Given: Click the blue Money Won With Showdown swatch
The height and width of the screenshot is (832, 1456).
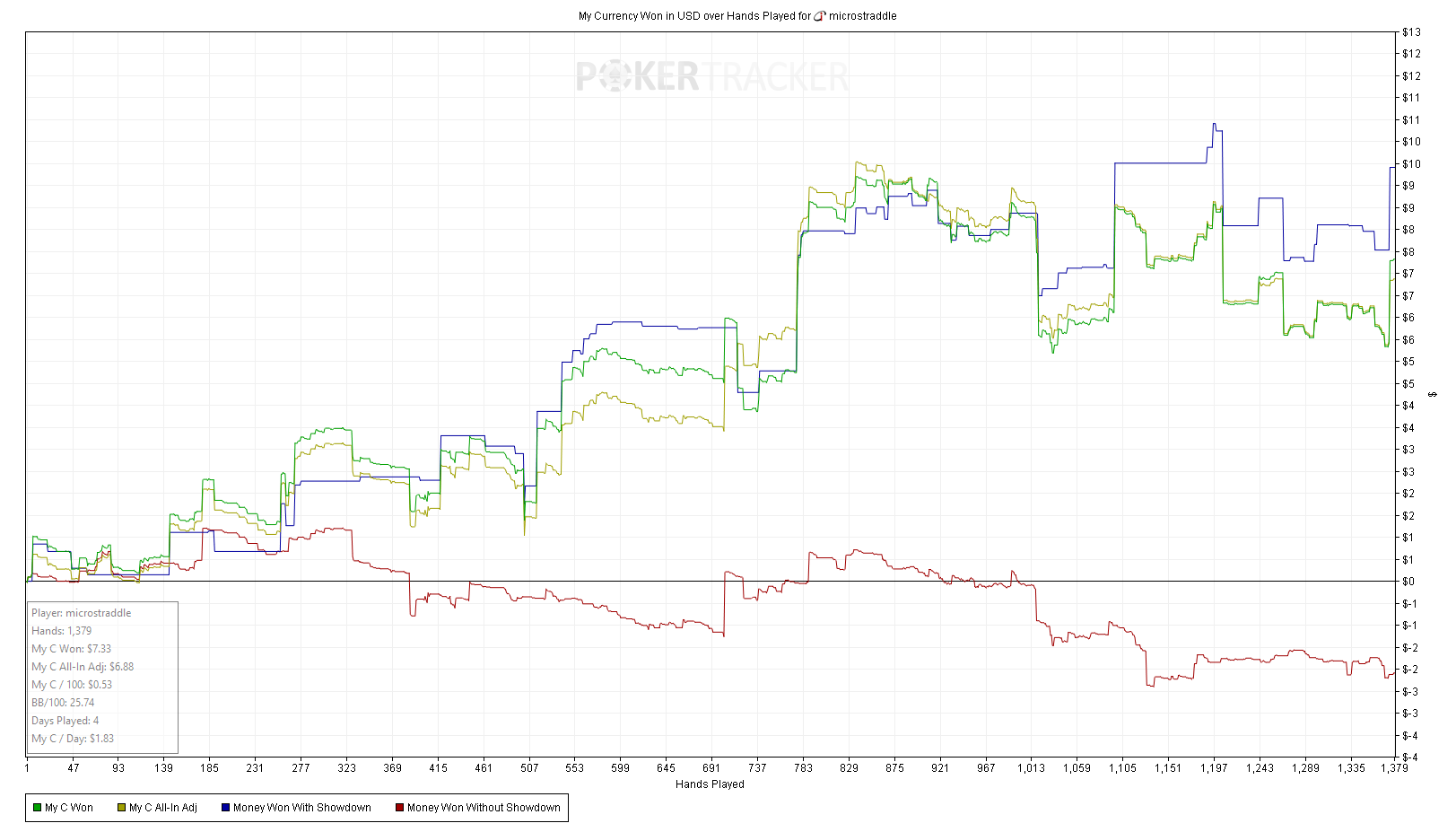Looking at the screenshot, I should coord(226,808).
